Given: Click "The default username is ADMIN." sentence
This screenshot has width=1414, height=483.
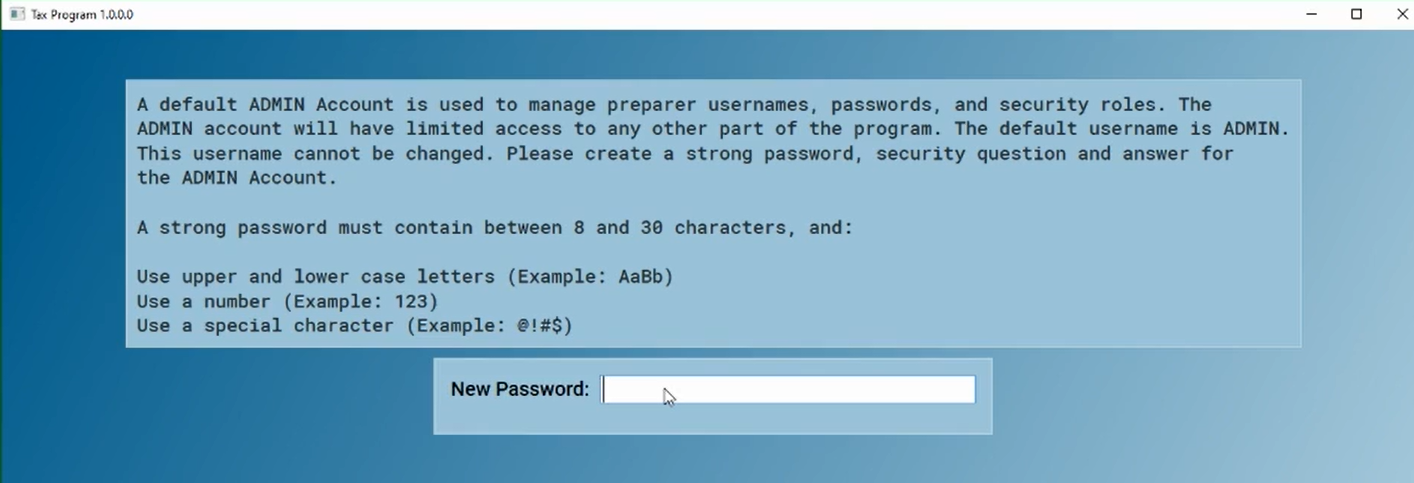Looking at the screenshot, I should (x=1122, y=128).
